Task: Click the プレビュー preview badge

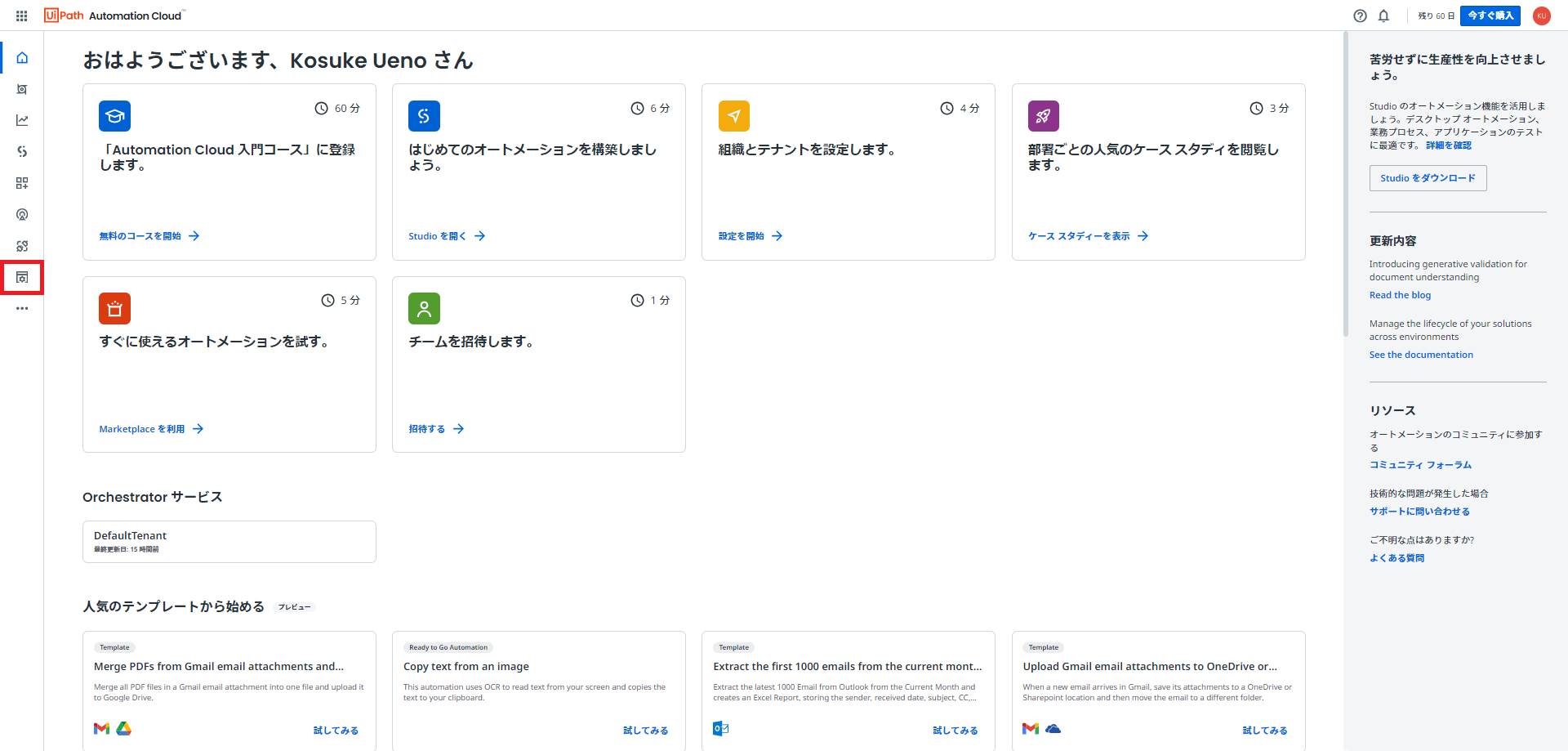Action: 294,607
